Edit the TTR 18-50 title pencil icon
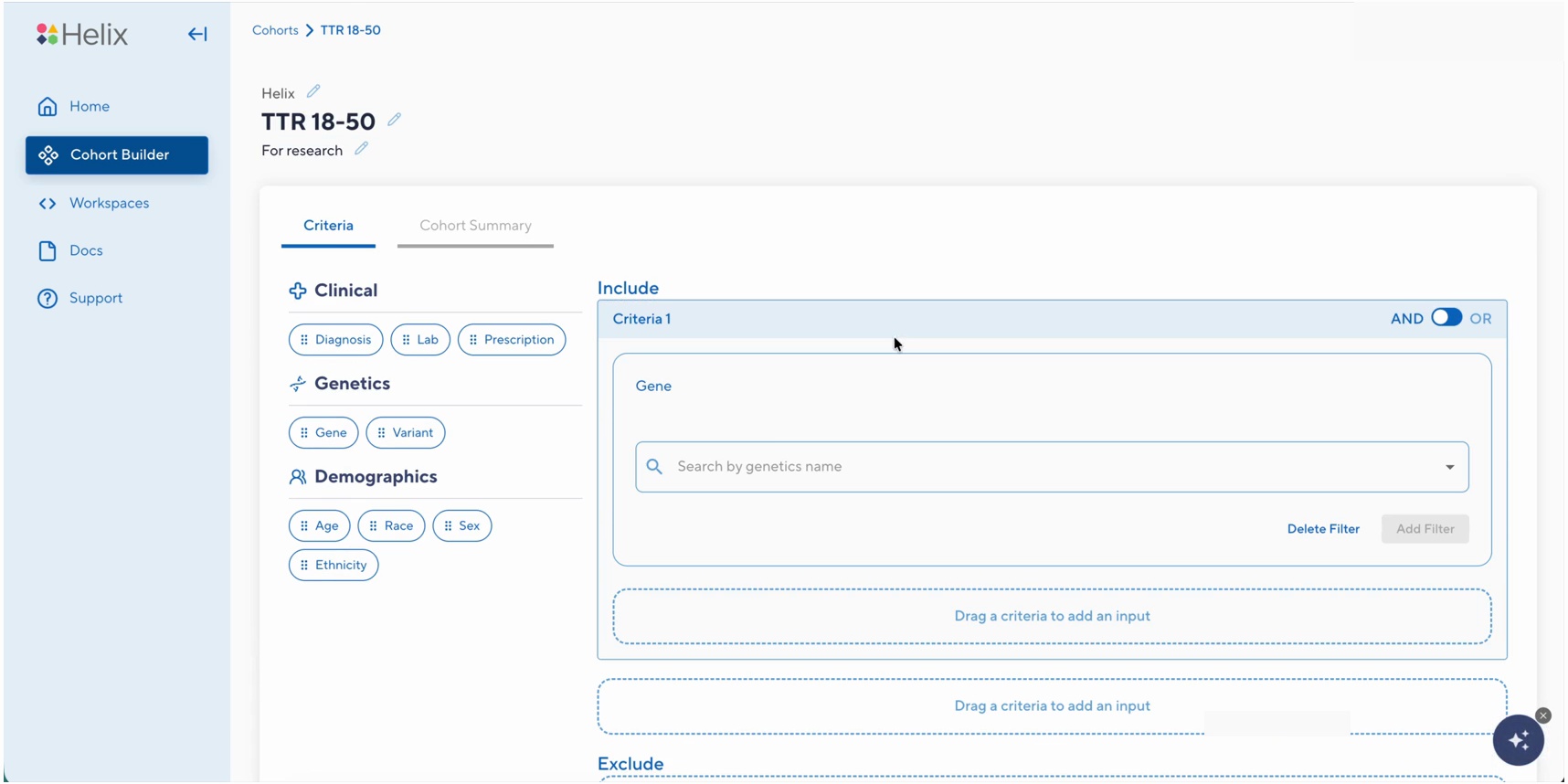The image size is (1568, 784). pyautogui.click(x=394, y=120)
